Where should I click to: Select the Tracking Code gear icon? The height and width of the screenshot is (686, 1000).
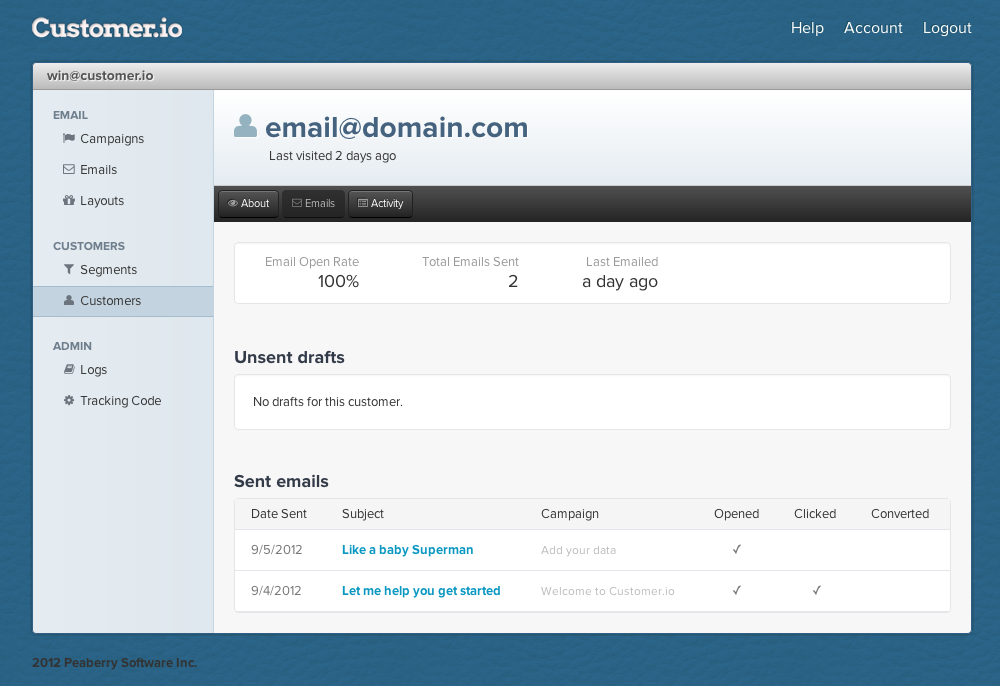point(68,400)
